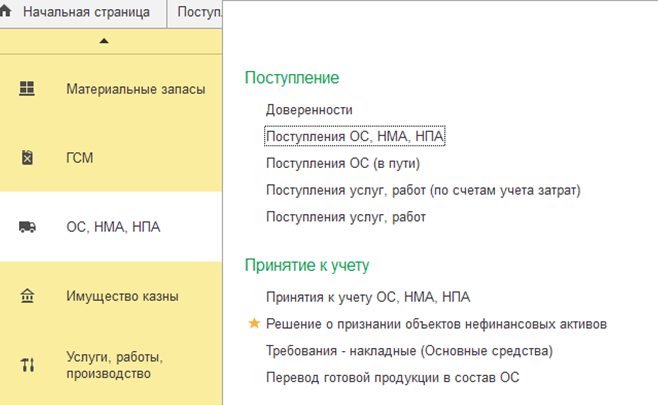Select the ОС, НМА, НПА section

[x=111, y=227]
